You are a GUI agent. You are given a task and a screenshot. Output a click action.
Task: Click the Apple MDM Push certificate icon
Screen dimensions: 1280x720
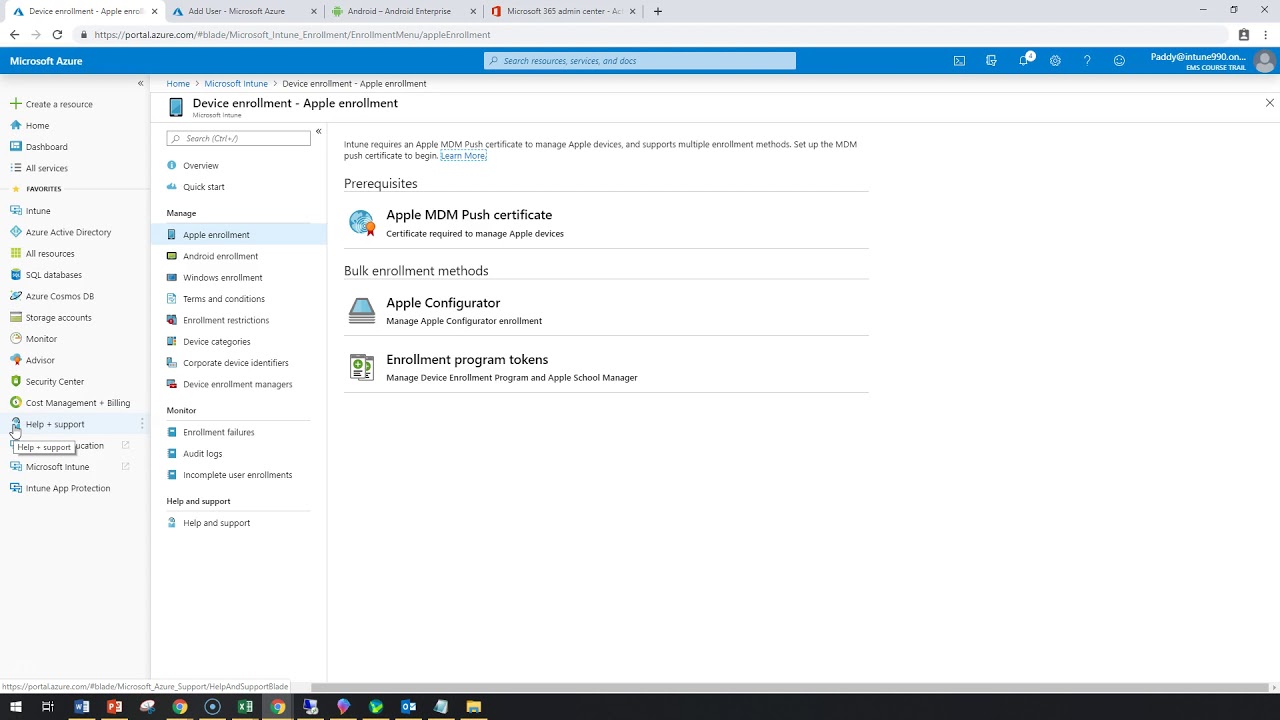361,223
